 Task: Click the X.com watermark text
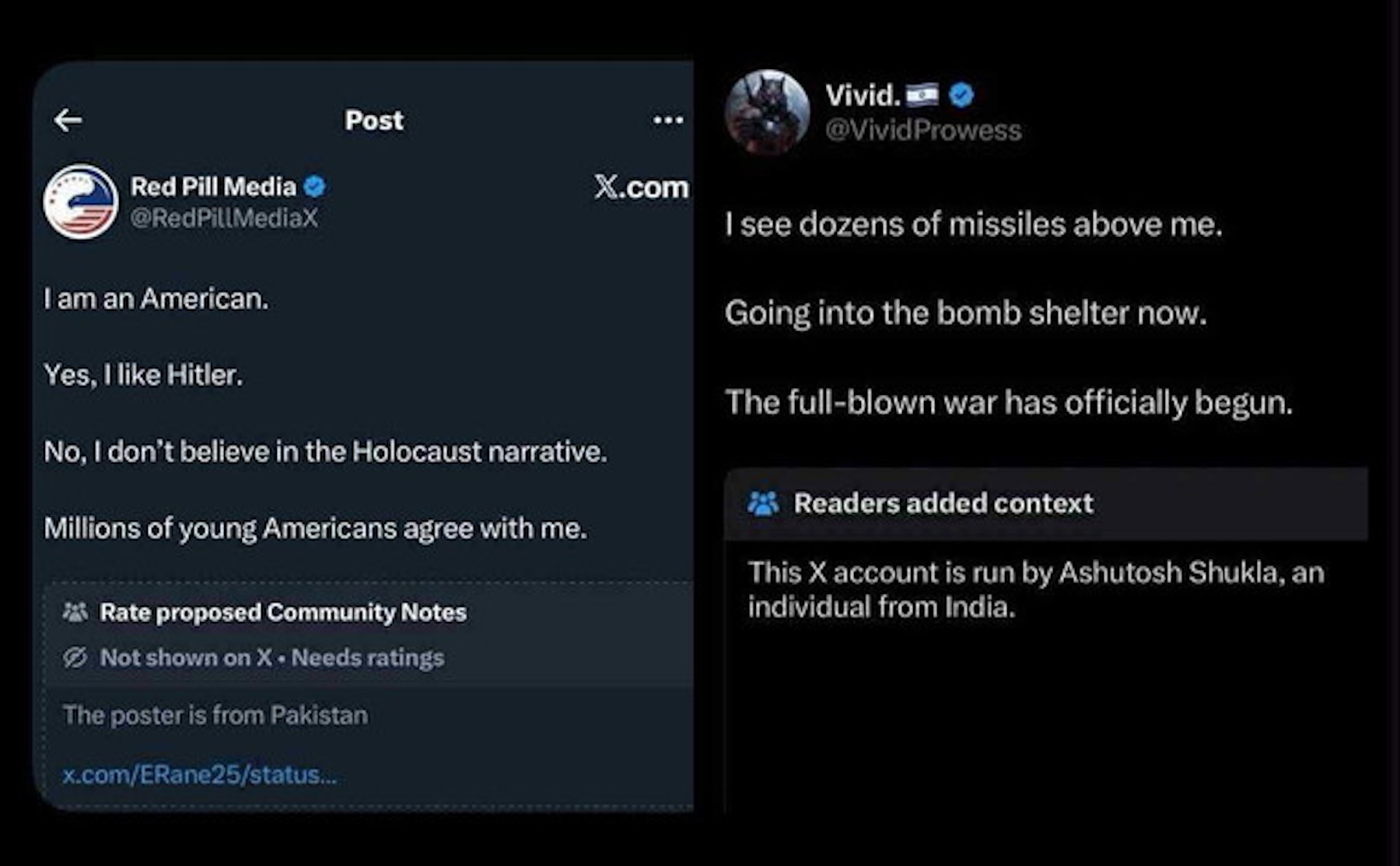(x=642, y=187)
